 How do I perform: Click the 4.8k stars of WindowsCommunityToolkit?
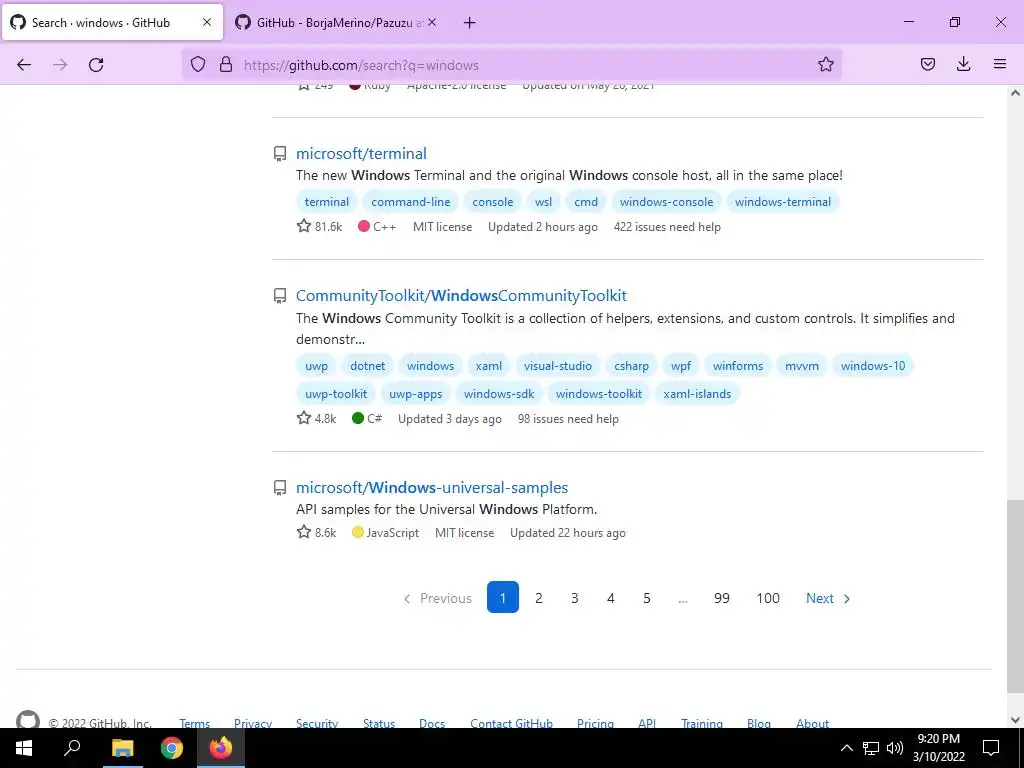pyautogui.click(x=317, y=419)
